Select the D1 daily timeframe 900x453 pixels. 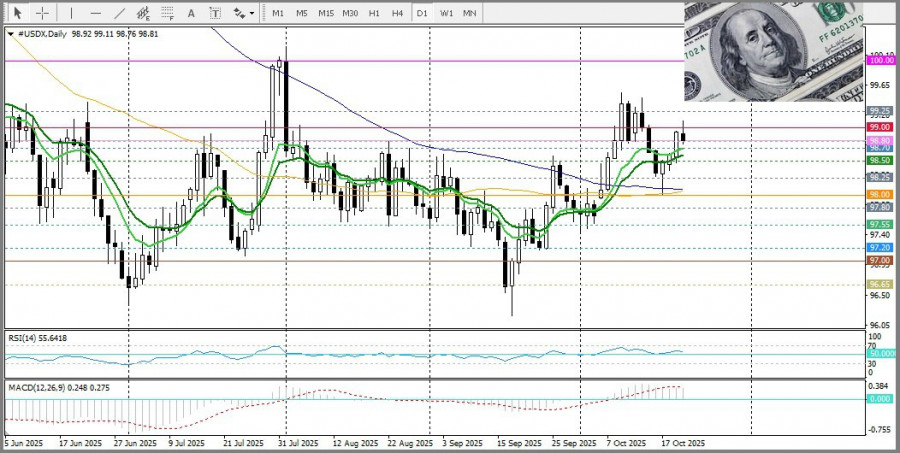(422, 13)
